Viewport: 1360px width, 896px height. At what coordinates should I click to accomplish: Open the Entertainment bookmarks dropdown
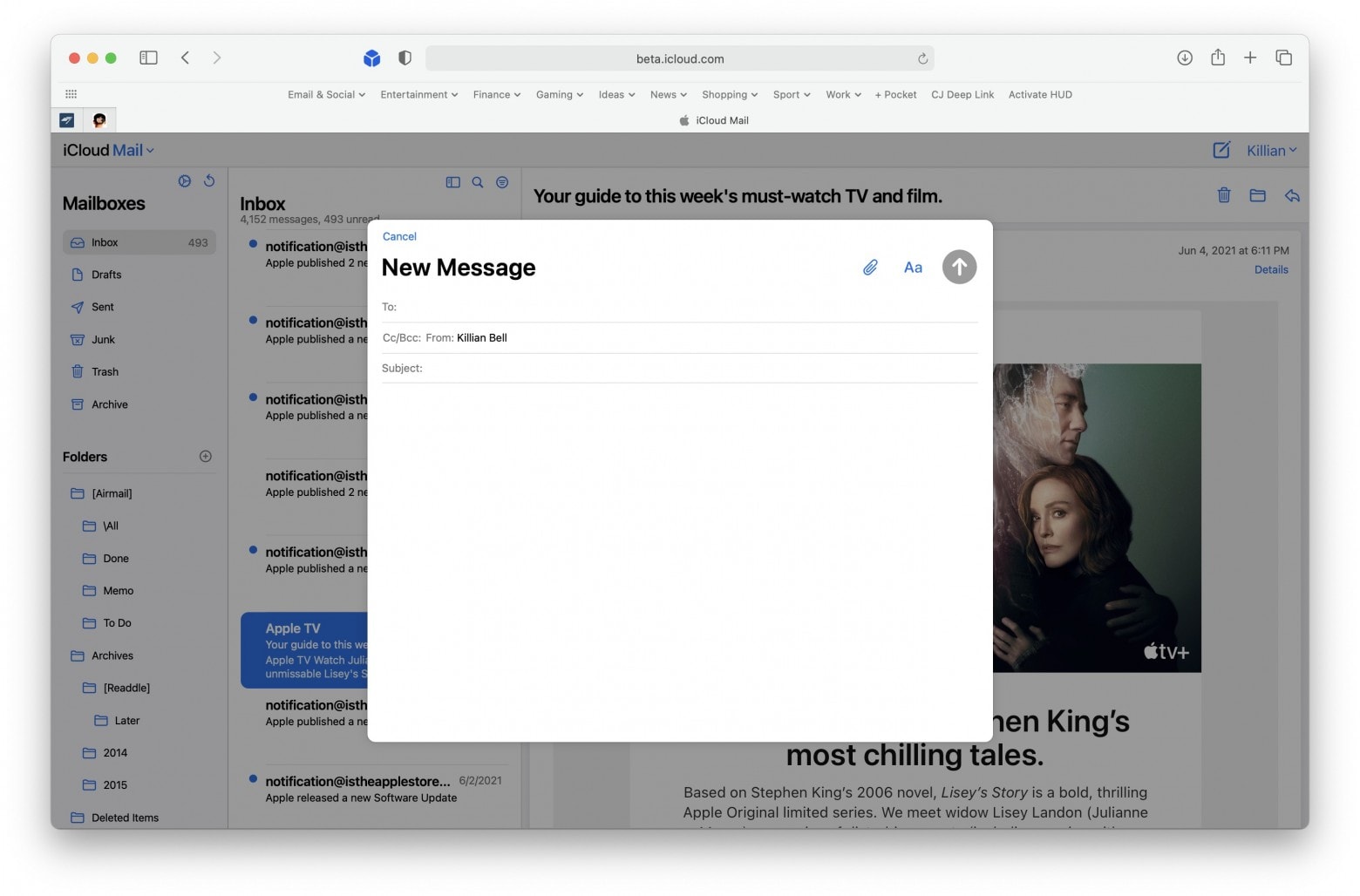coord(418,94)
